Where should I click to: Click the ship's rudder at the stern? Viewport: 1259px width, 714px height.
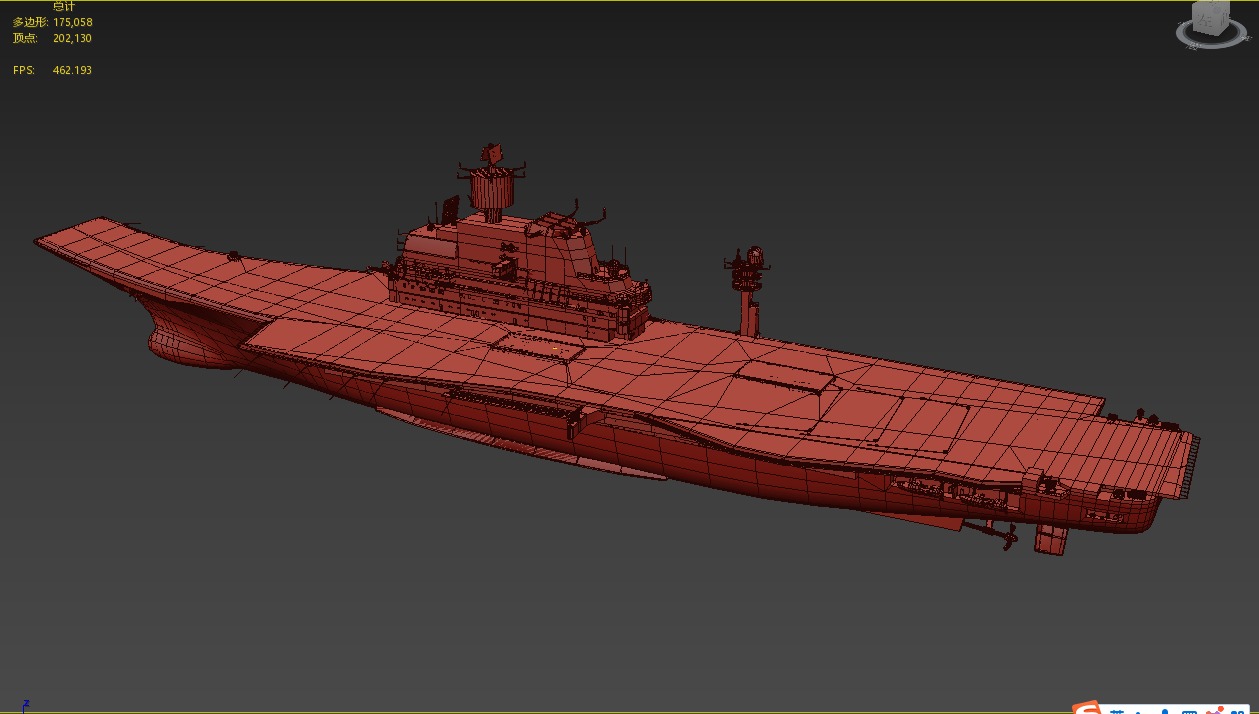(1051, 538)
